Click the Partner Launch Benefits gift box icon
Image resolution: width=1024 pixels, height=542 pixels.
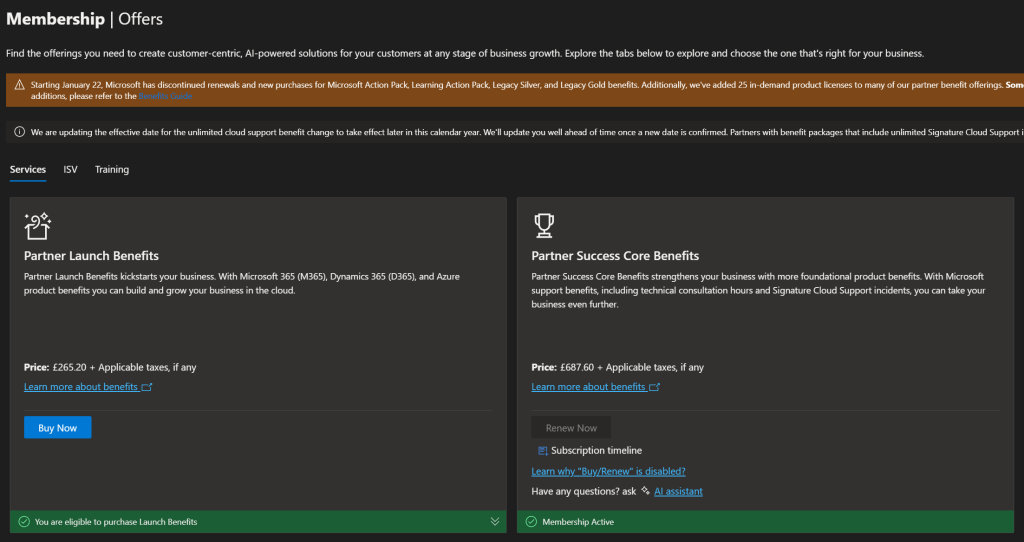coord(38,226)
